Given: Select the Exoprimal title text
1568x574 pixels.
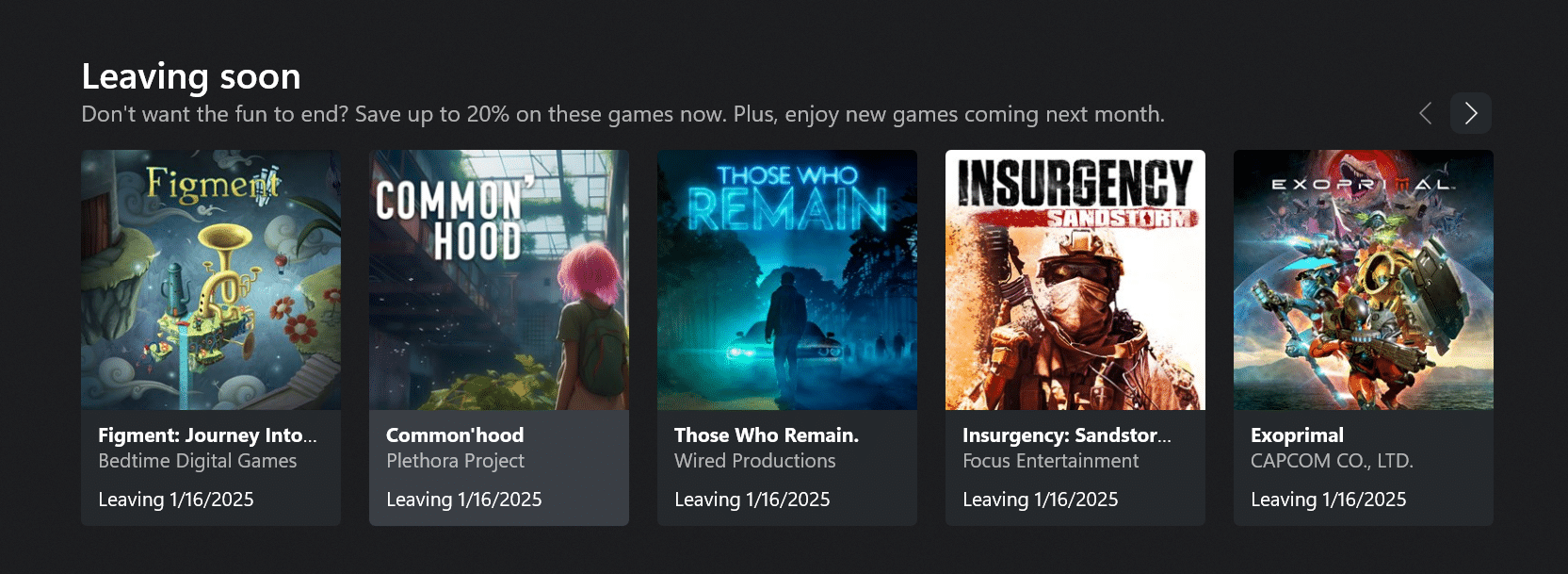Looking at the screenshot, I should (1297, 435).
